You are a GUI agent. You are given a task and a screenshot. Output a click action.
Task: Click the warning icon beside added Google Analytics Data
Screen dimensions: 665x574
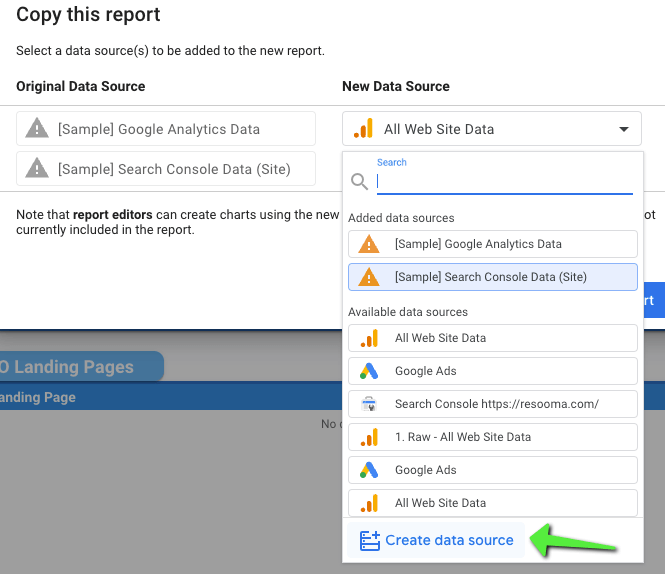coord(369,244)
